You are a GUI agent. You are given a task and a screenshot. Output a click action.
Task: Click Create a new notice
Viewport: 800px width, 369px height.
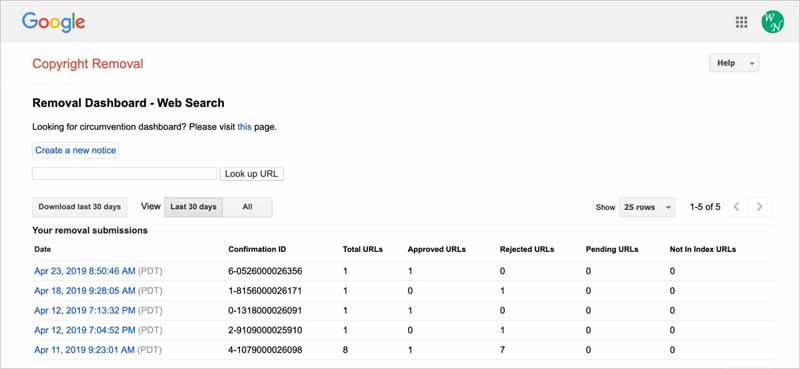point(76,151)
